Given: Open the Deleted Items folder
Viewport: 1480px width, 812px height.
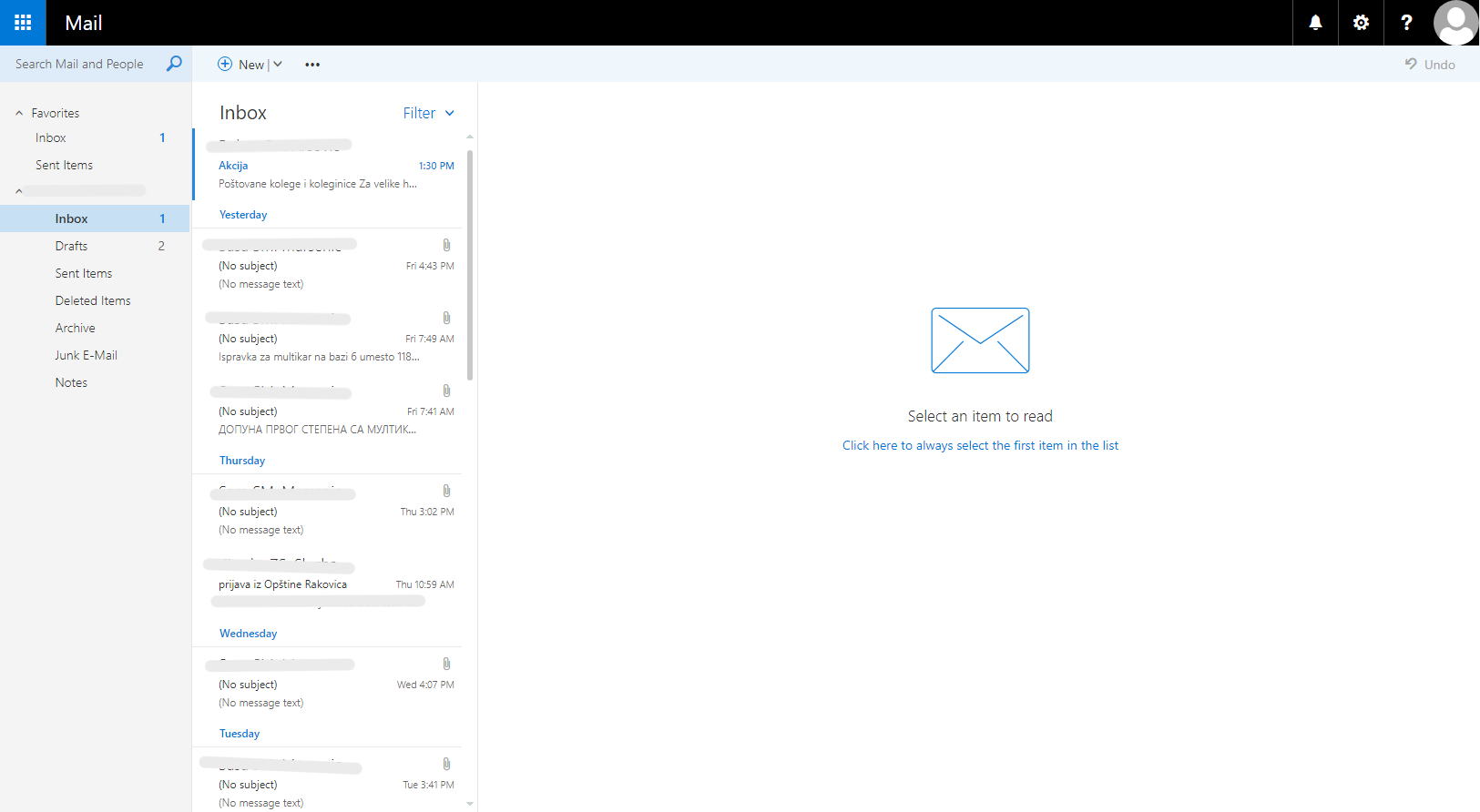Looking at the screenshot, I should [95, 300].
